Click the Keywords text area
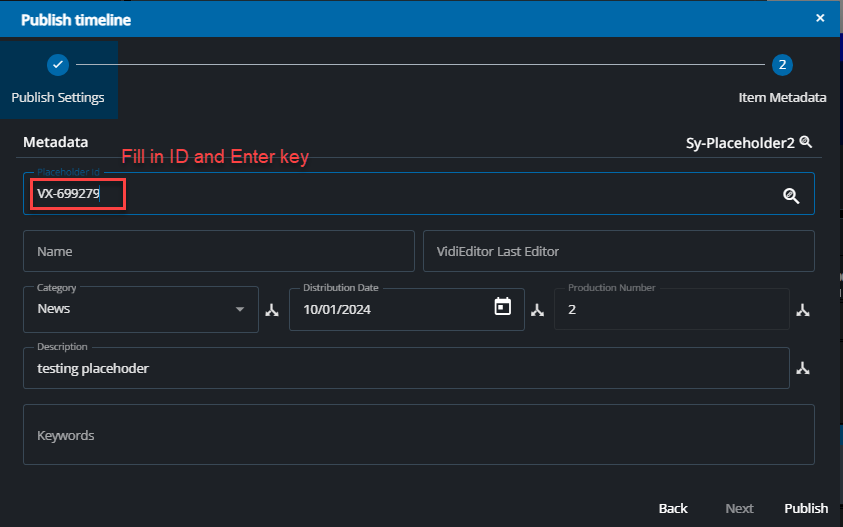The width and height of the screenshot is (843, 527). (x=418, y=435)
